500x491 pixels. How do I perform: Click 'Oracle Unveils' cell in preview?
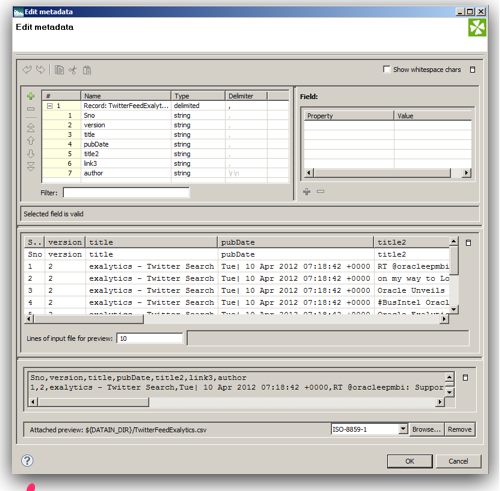411,290
